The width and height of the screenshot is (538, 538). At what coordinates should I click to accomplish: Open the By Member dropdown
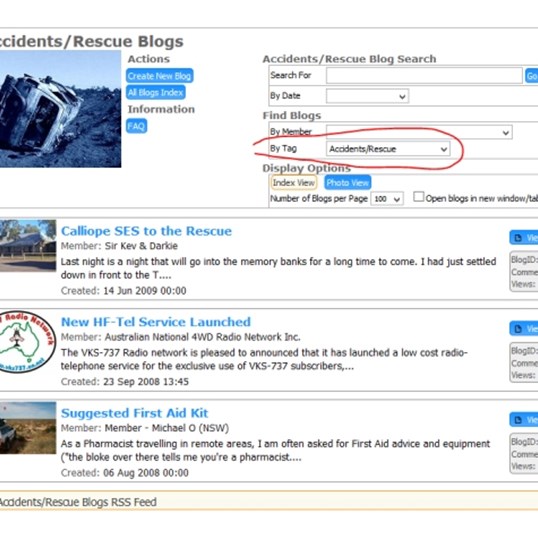coord(419,132)
